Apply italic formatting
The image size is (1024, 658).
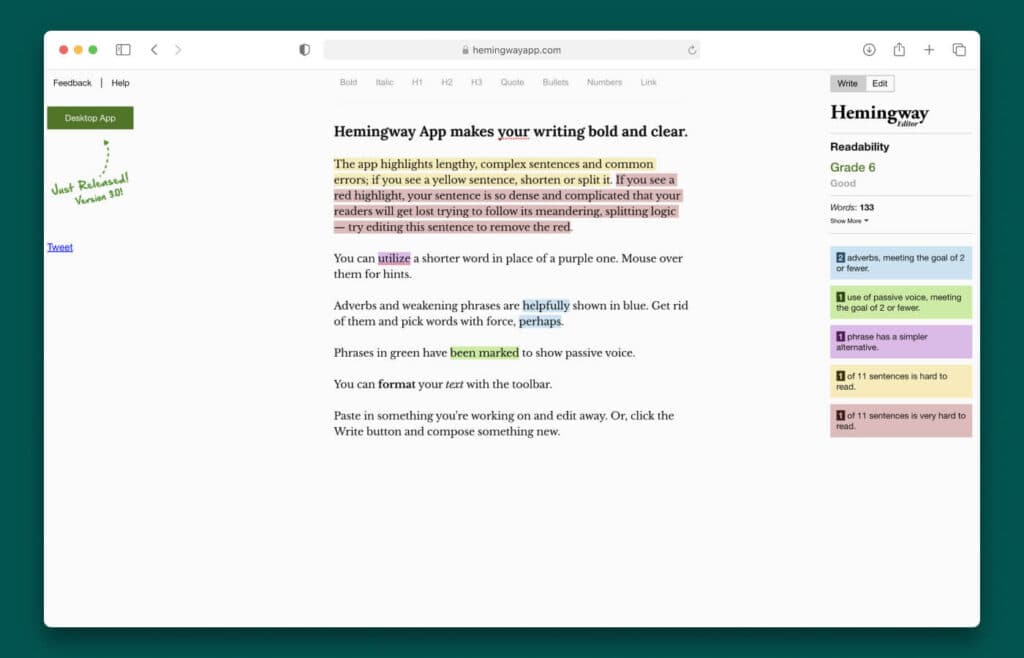[x=384, y=82]
